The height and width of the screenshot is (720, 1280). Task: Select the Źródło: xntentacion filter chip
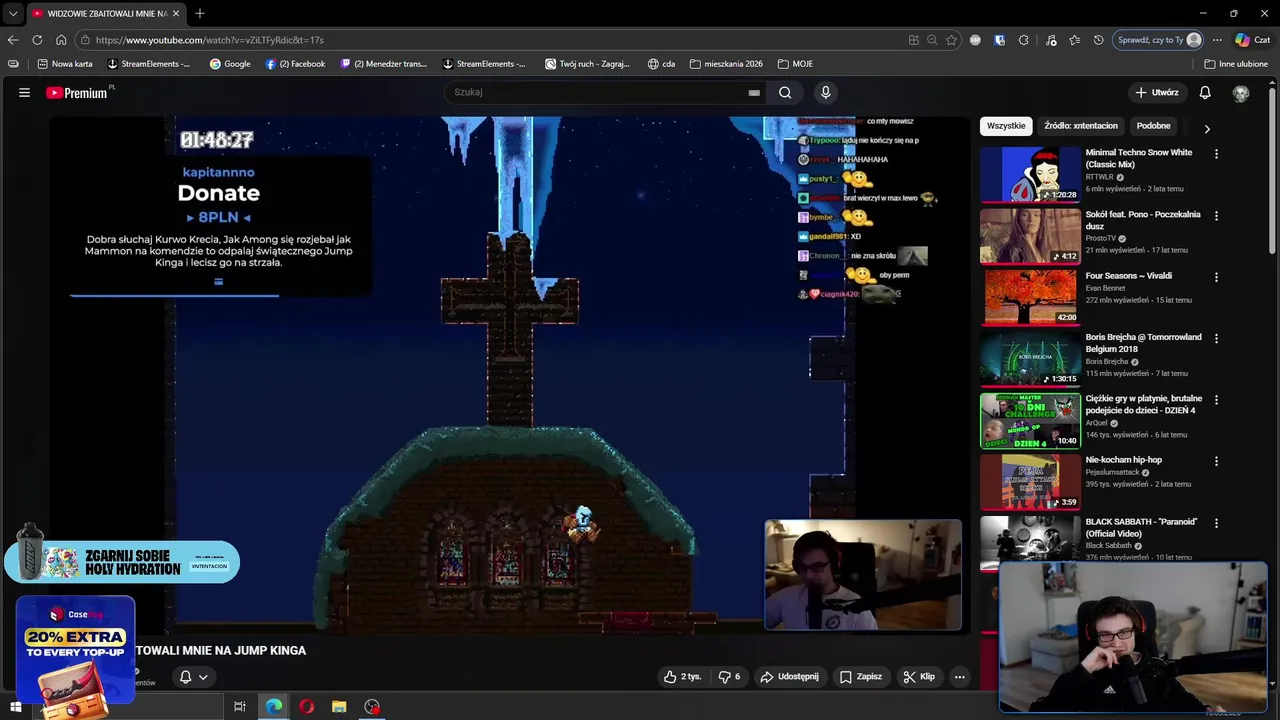[1081, 126]
